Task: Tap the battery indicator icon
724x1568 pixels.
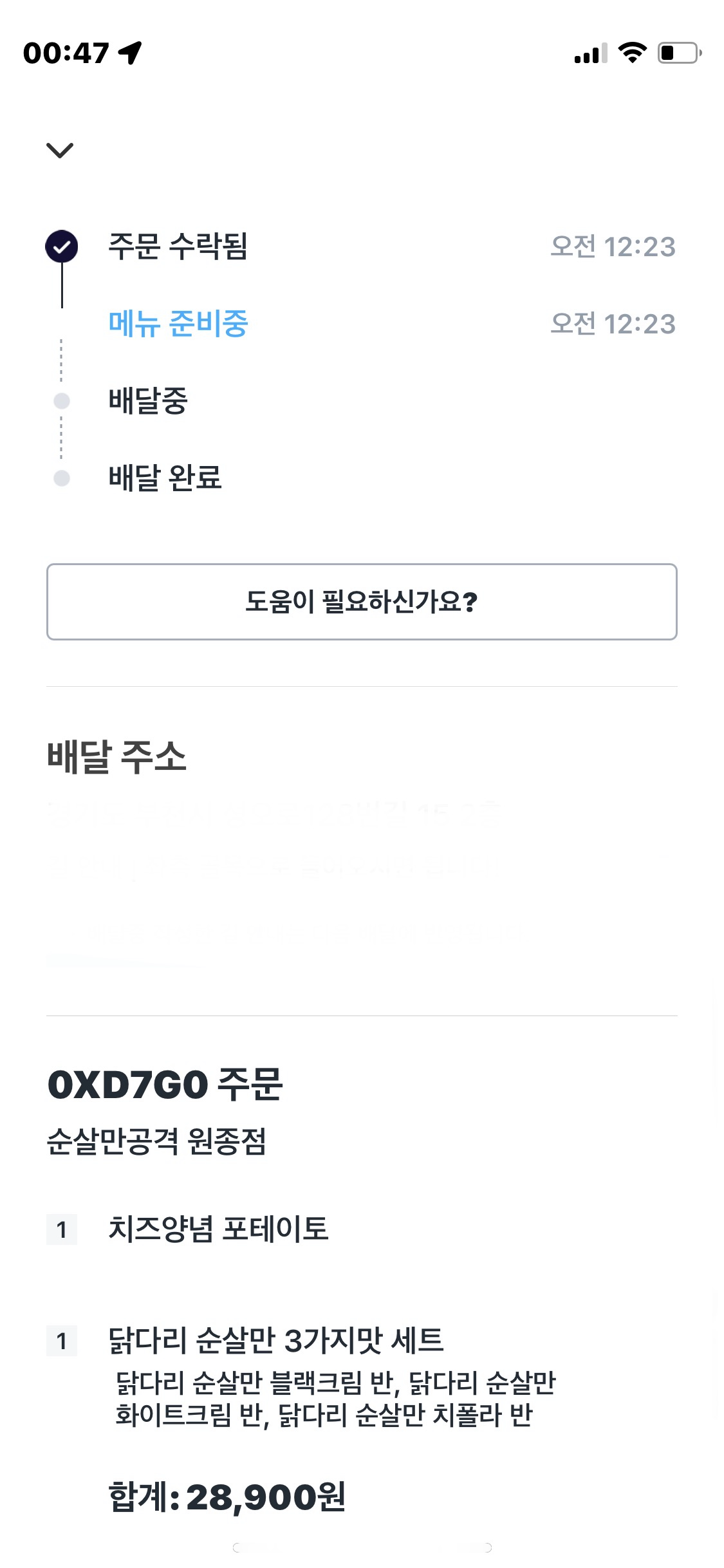Action: [679, 53]
